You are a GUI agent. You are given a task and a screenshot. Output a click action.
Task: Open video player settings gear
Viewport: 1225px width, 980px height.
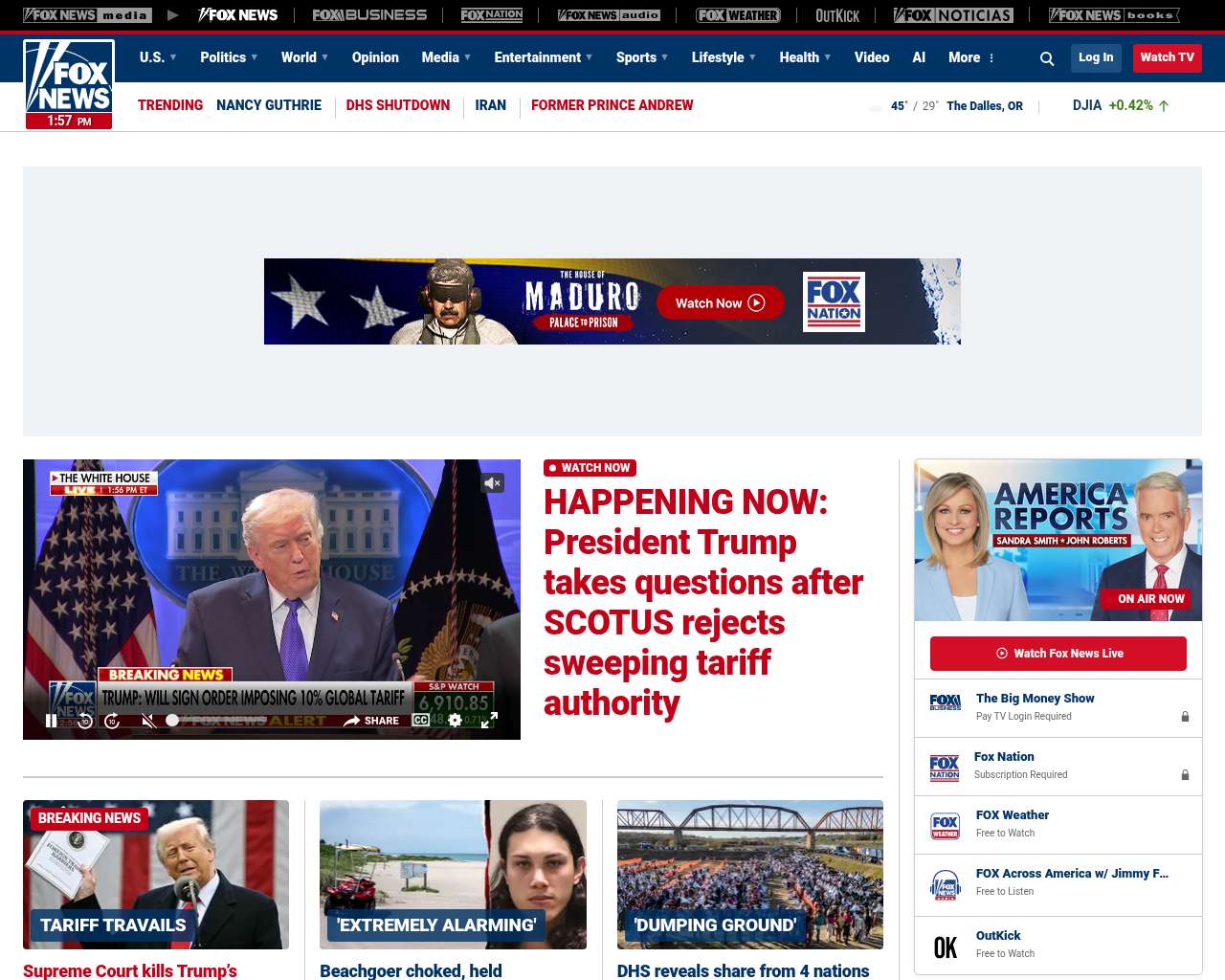click(x=455, y=720)
